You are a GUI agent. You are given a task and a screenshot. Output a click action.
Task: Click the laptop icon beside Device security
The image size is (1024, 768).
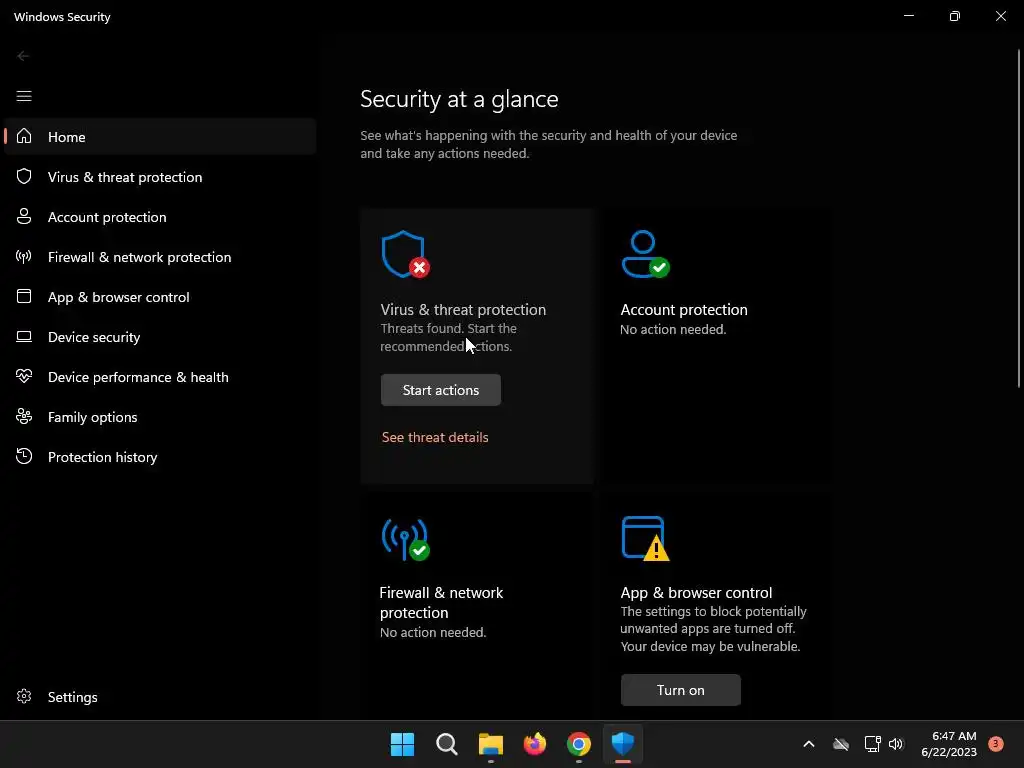click(24, 336)
